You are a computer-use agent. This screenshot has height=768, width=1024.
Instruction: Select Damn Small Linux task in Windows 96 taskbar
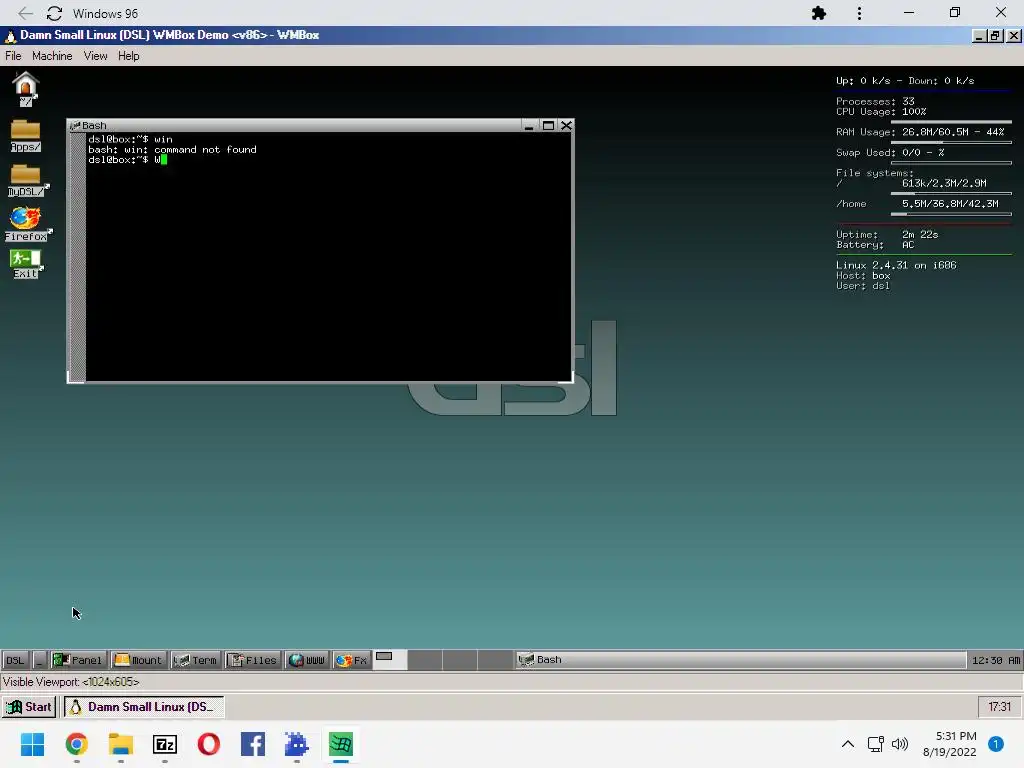point(144,707)
